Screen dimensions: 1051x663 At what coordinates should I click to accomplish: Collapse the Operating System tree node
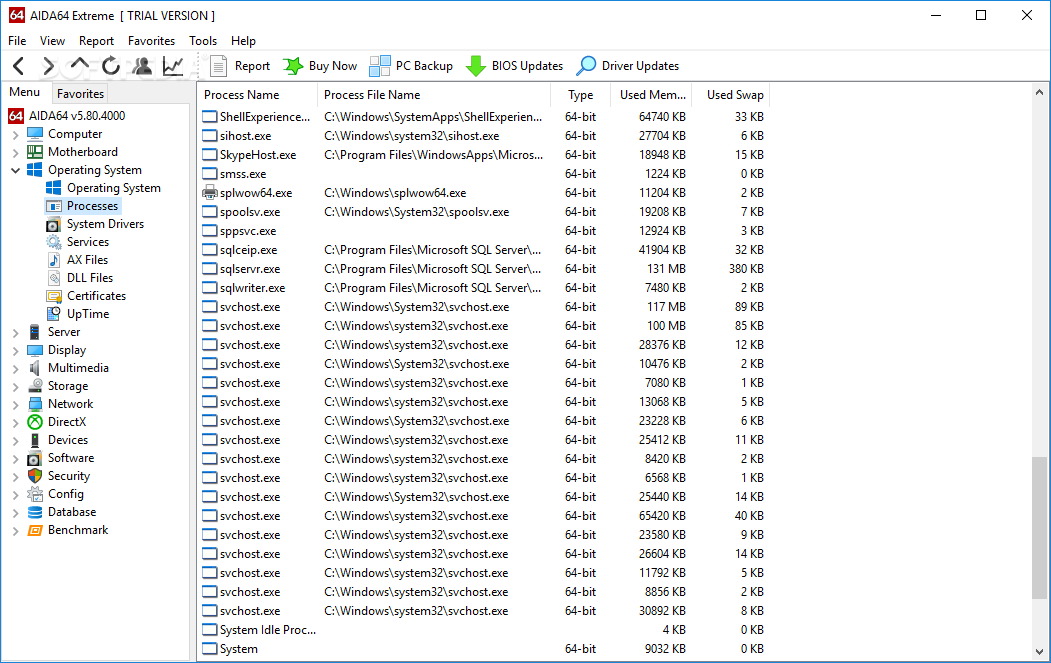point(15,170)
